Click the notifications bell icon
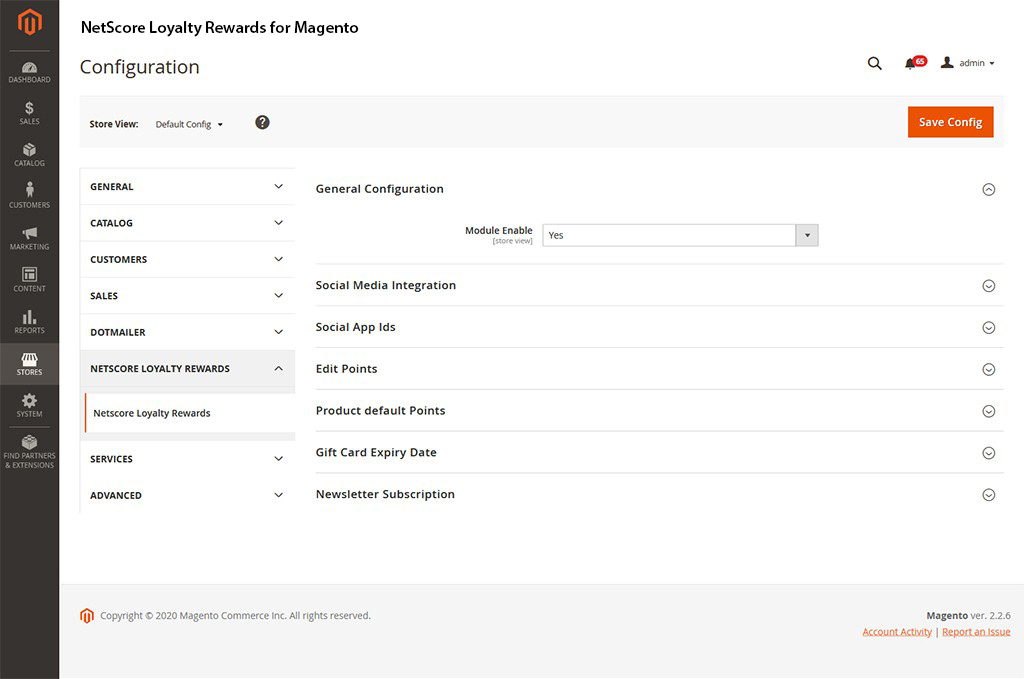1024x679 pixels. (910, 63)
